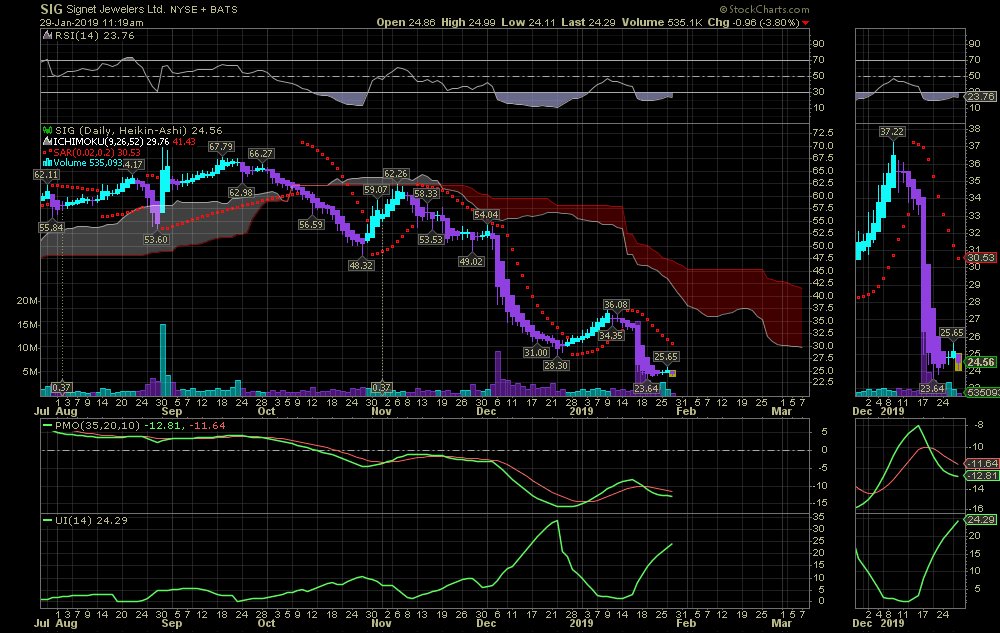Click the 'Volume 535.1K' header value
The image size is (1000, 633).
pos(662,22)
